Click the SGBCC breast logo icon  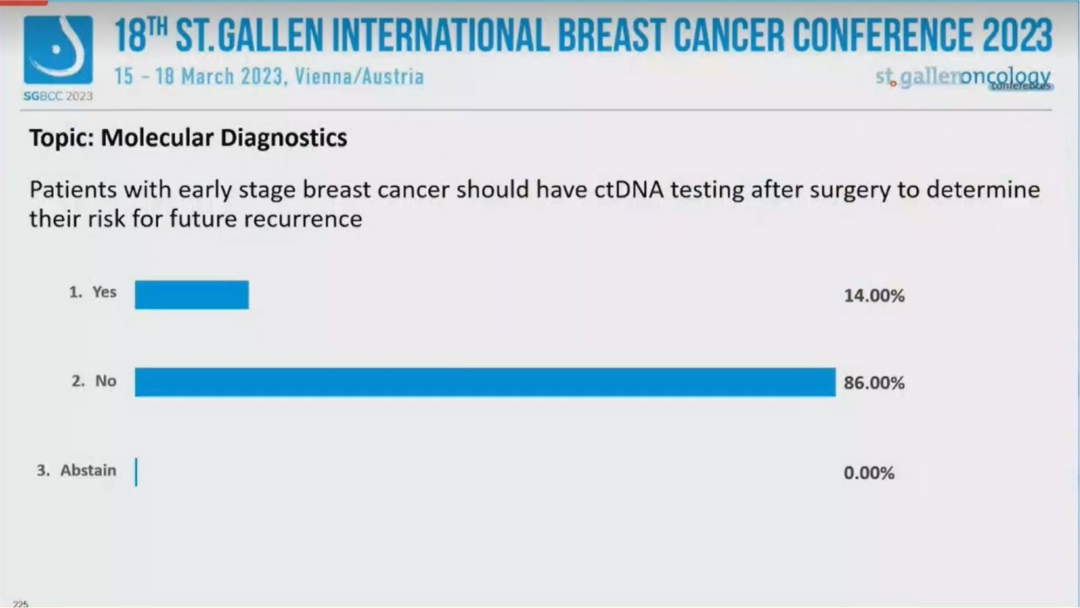click(x=58, y=50)
